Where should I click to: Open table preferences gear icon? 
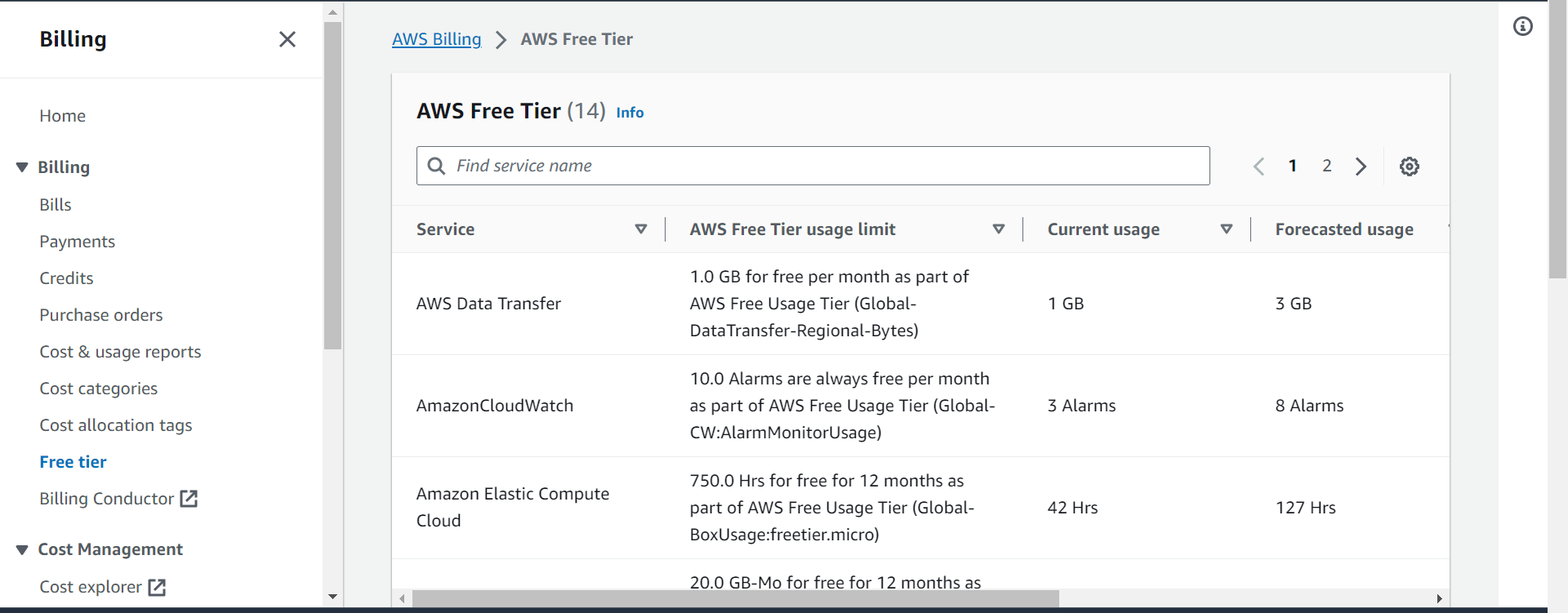point(1410,167)
